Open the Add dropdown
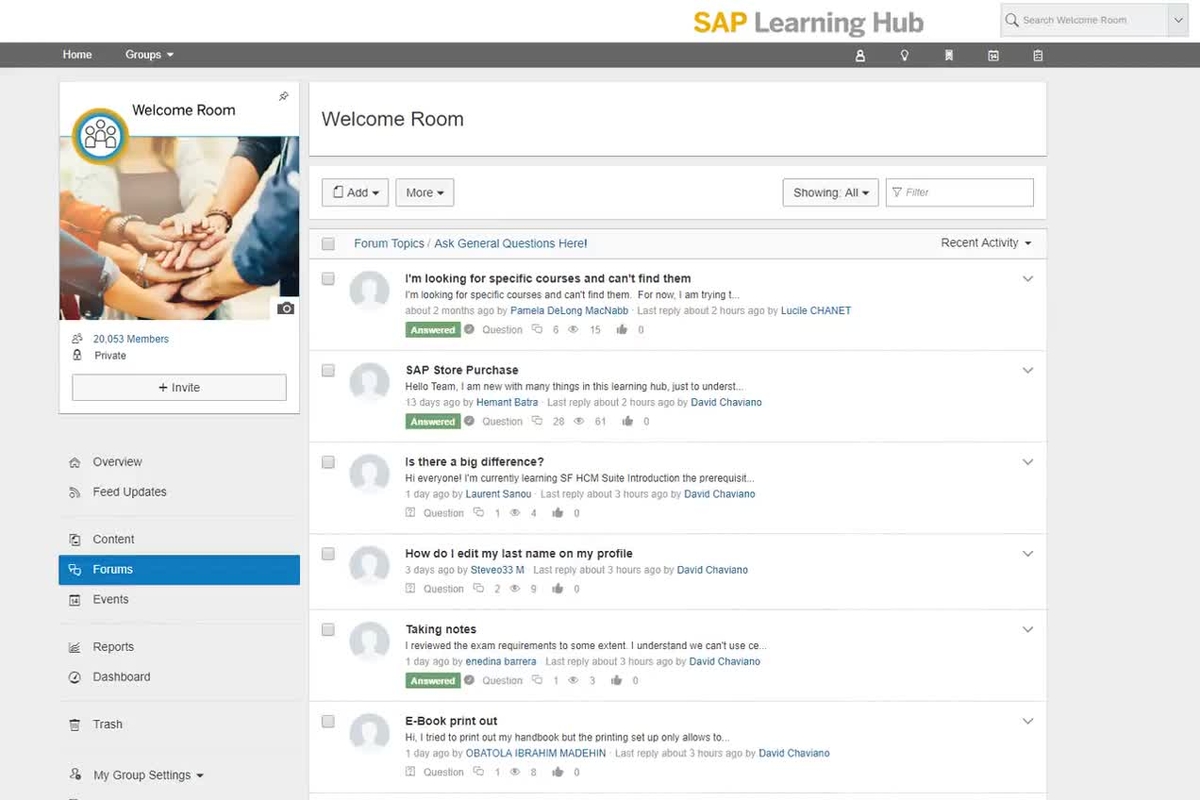The image size is (1200, 800). tap(355, 193)
